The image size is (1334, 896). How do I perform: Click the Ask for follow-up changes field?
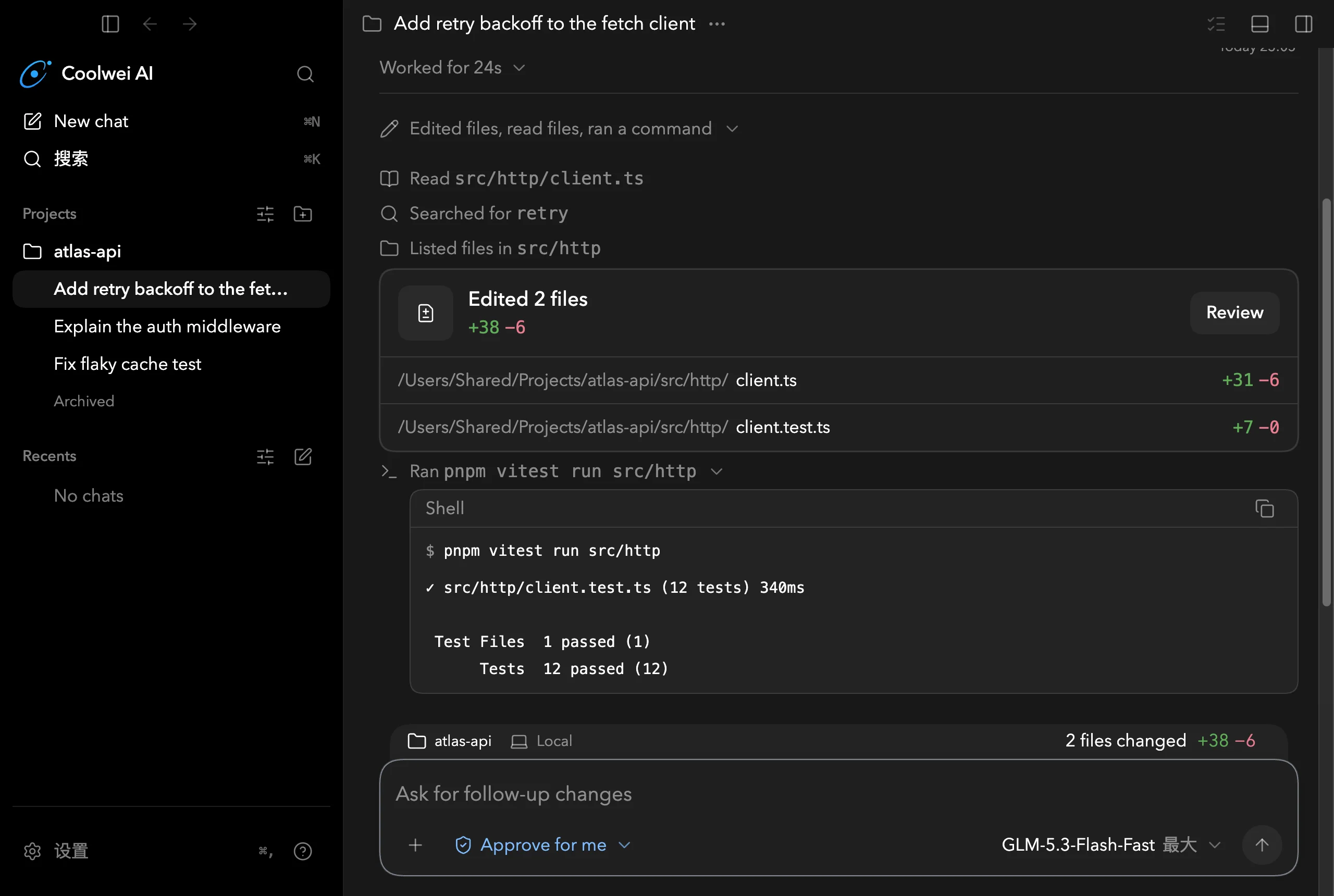838,794
